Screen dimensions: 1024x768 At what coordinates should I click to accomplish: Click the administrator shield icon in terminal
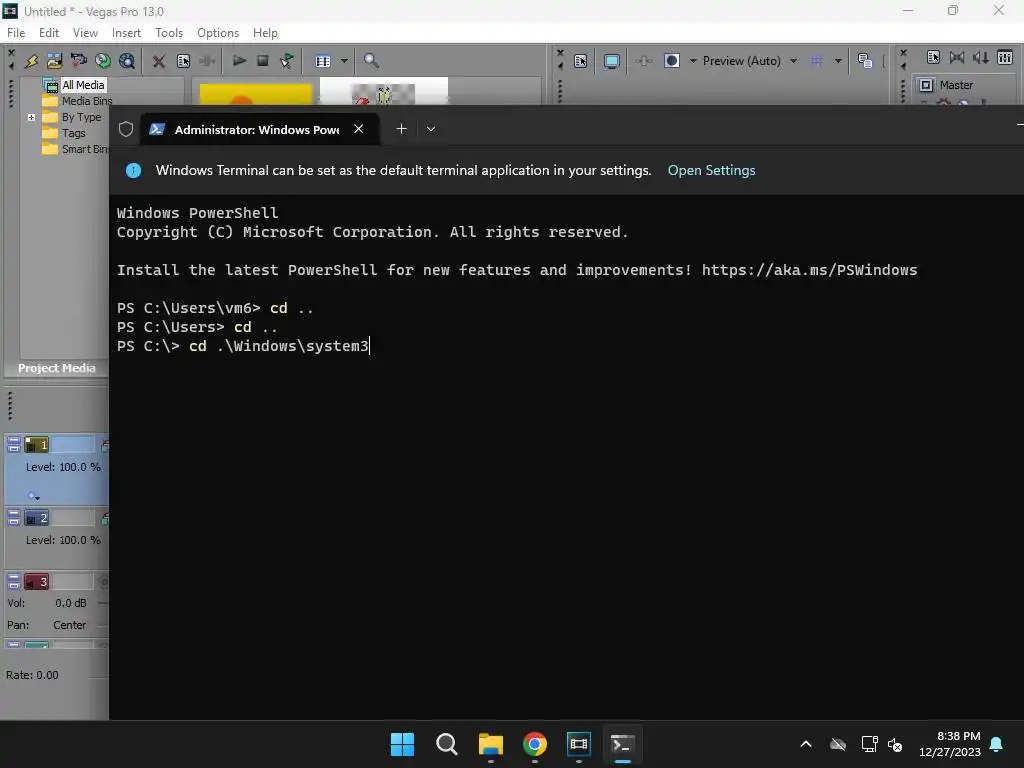pos(126,129)
